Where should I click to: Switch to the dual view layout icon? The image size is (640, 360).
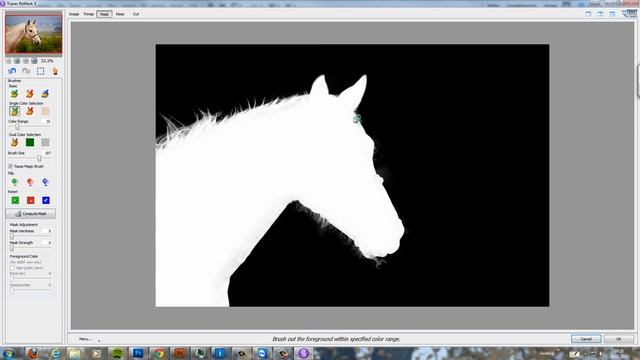(600, 14)
